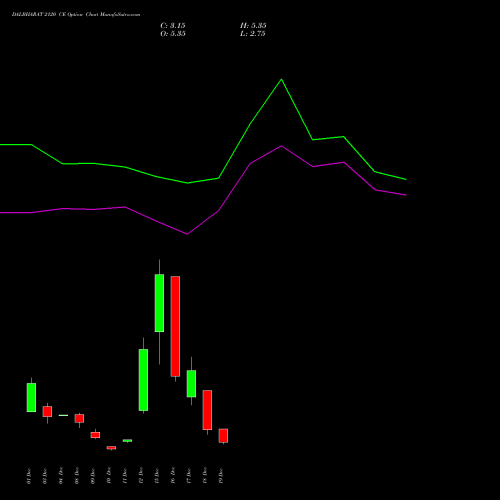
Task: Select the red candlestick for 08 Dec
Action: pos(79,418)
